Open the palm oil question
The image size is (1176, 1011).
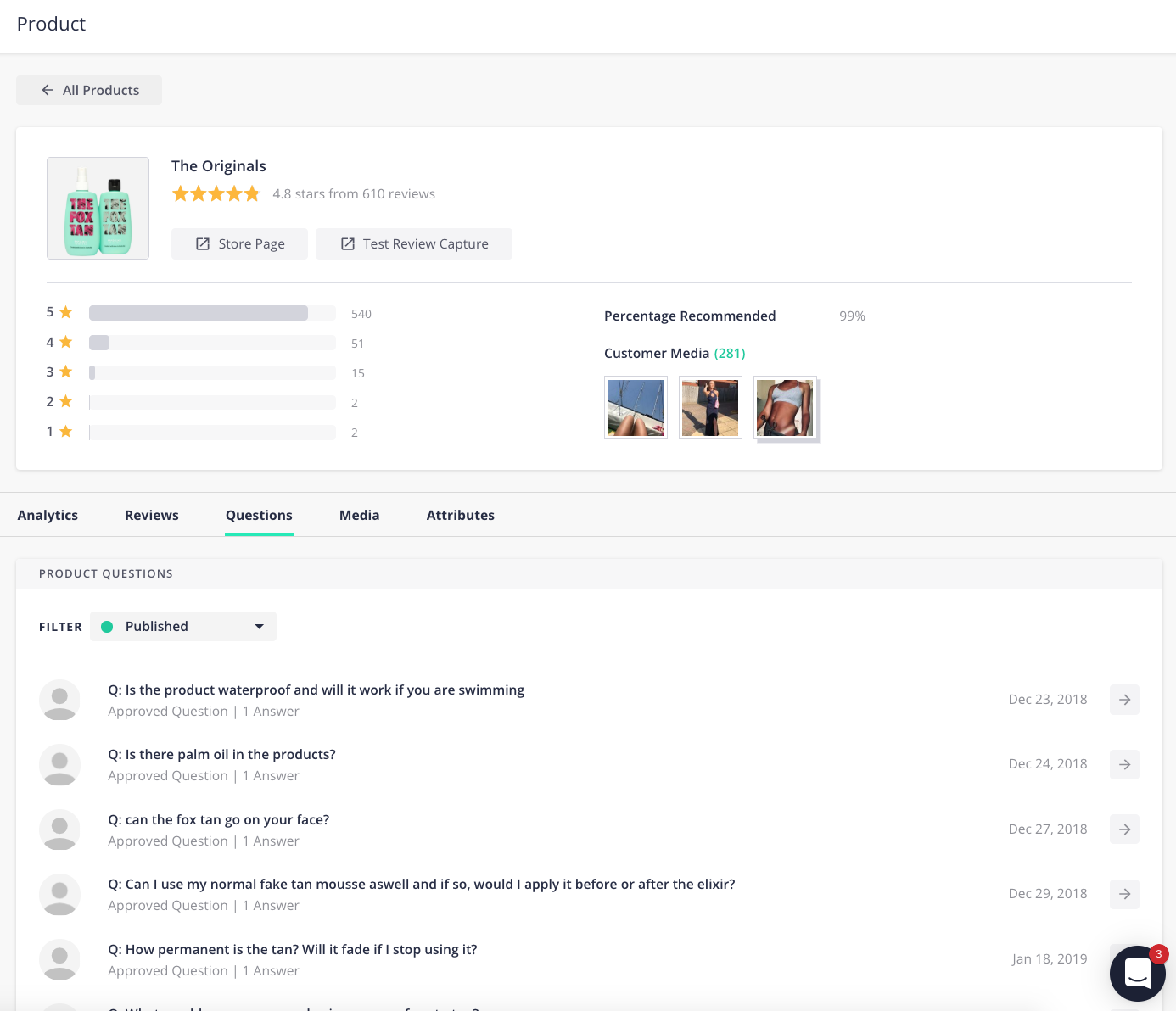(221, 754)
